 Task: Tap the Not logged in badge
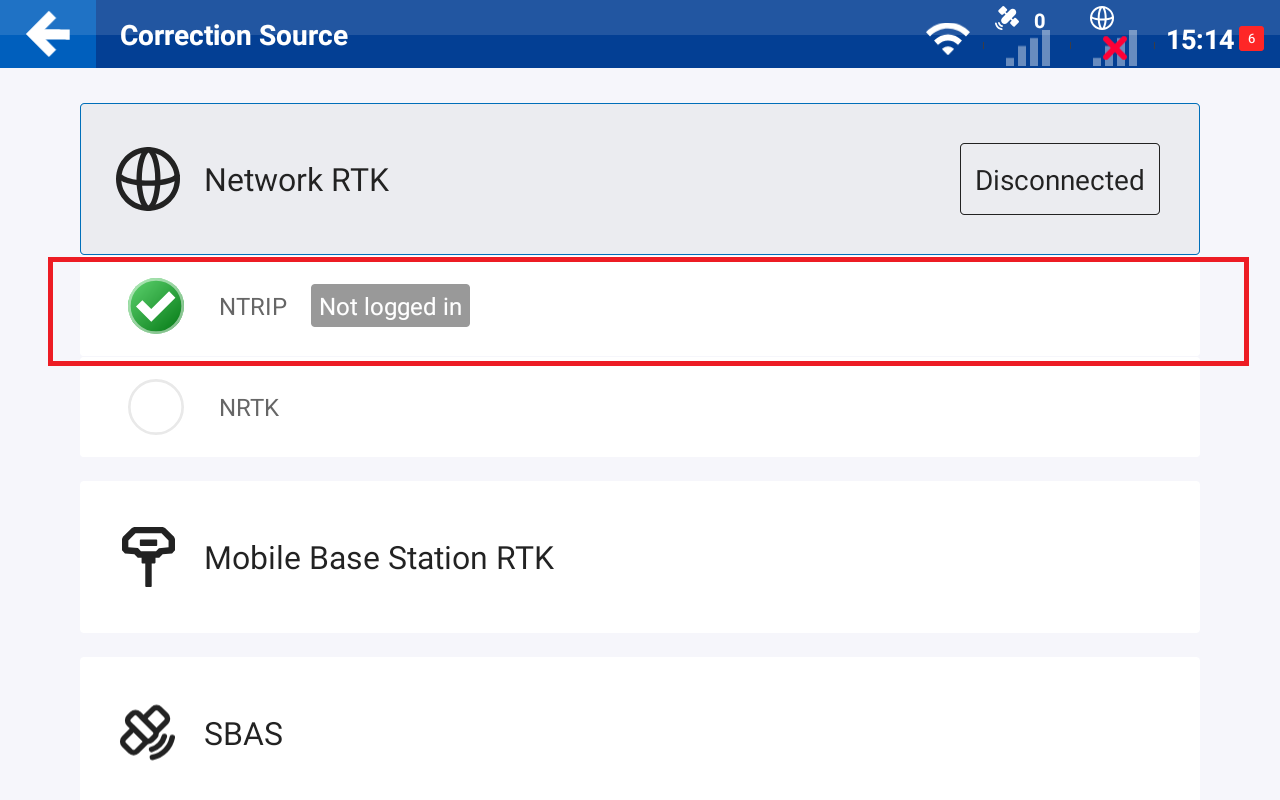(x=390, y=306)
